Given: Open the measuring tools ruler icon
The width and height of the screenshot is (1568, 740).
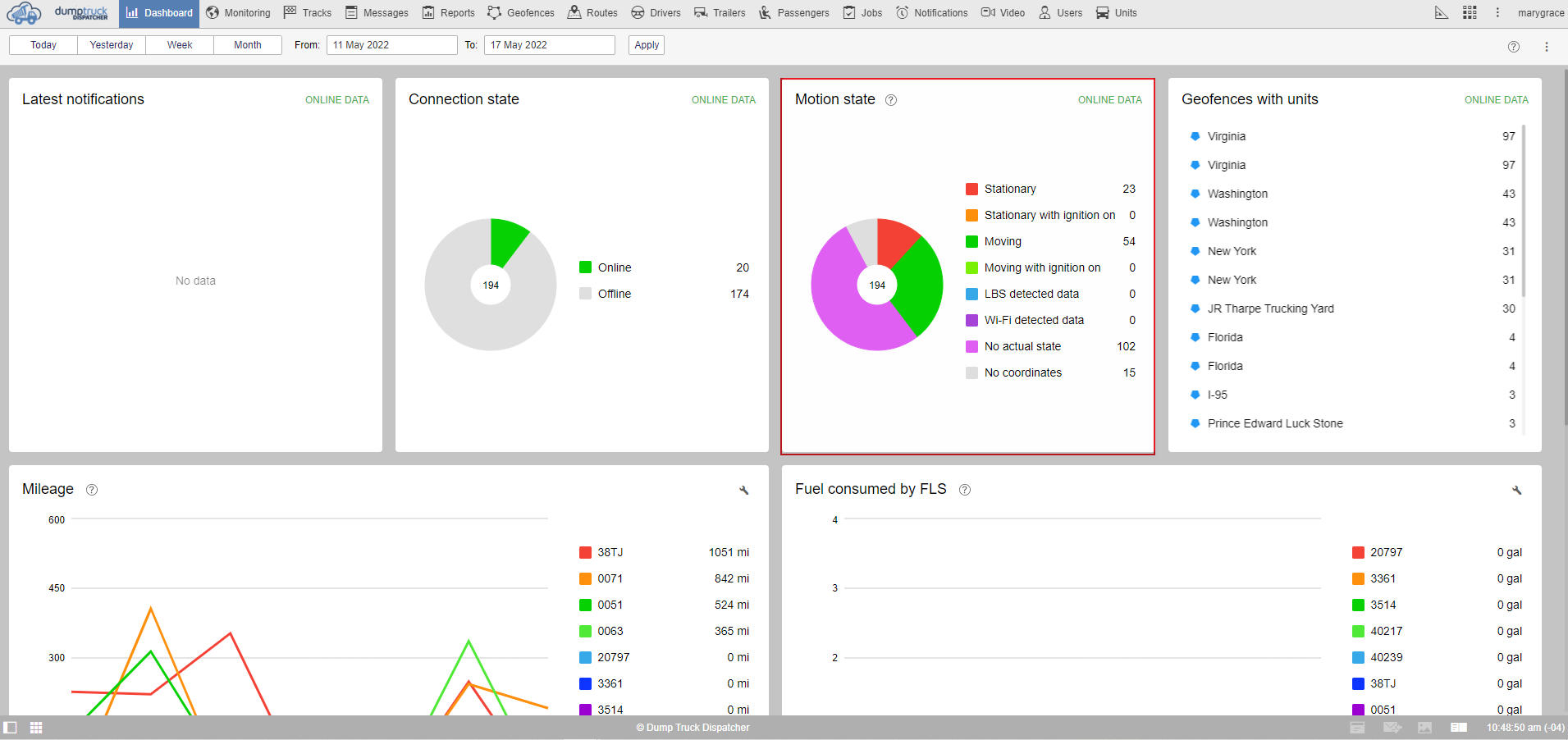Looking at the screenshot, I should click(1441, 12).
